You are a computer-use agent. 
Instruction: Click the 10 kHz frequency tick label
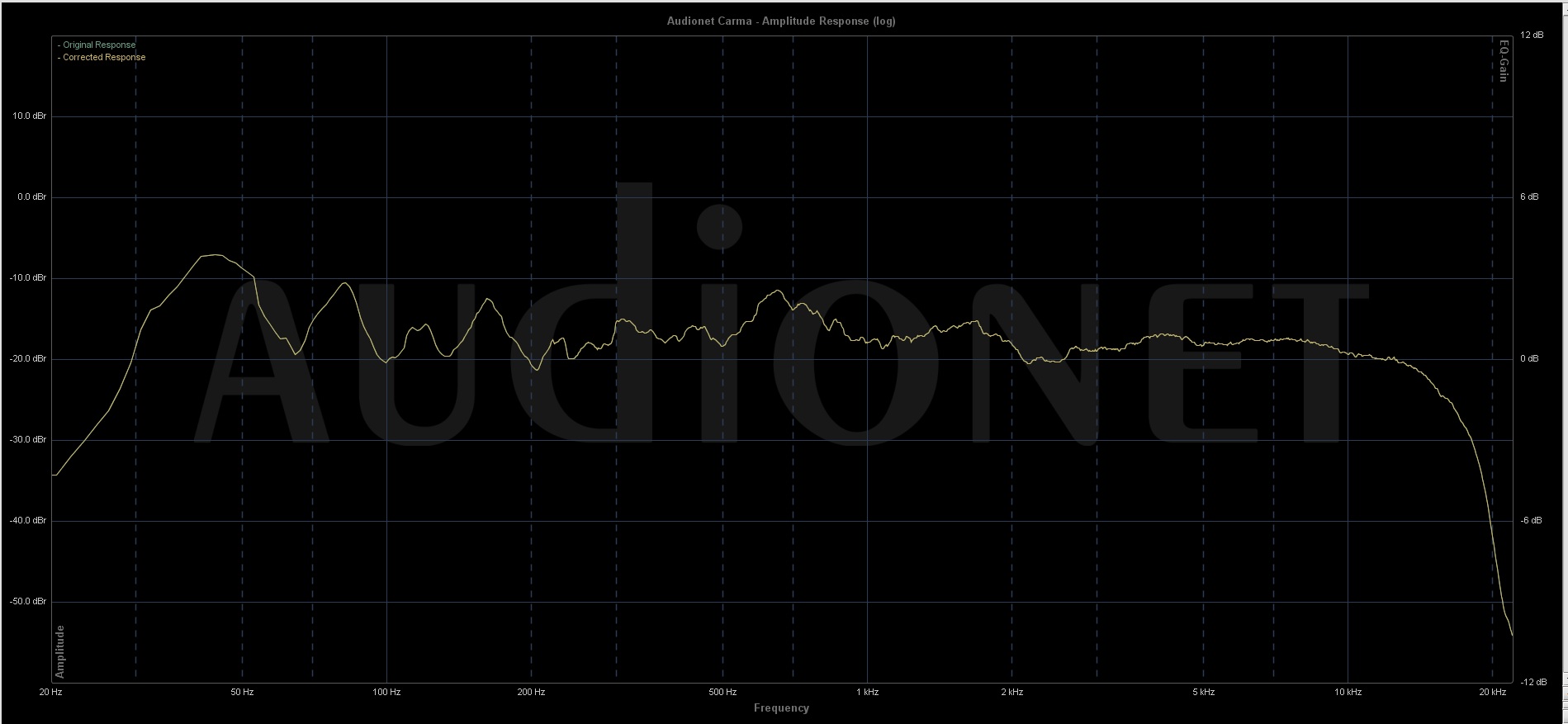coord(1348,692)
